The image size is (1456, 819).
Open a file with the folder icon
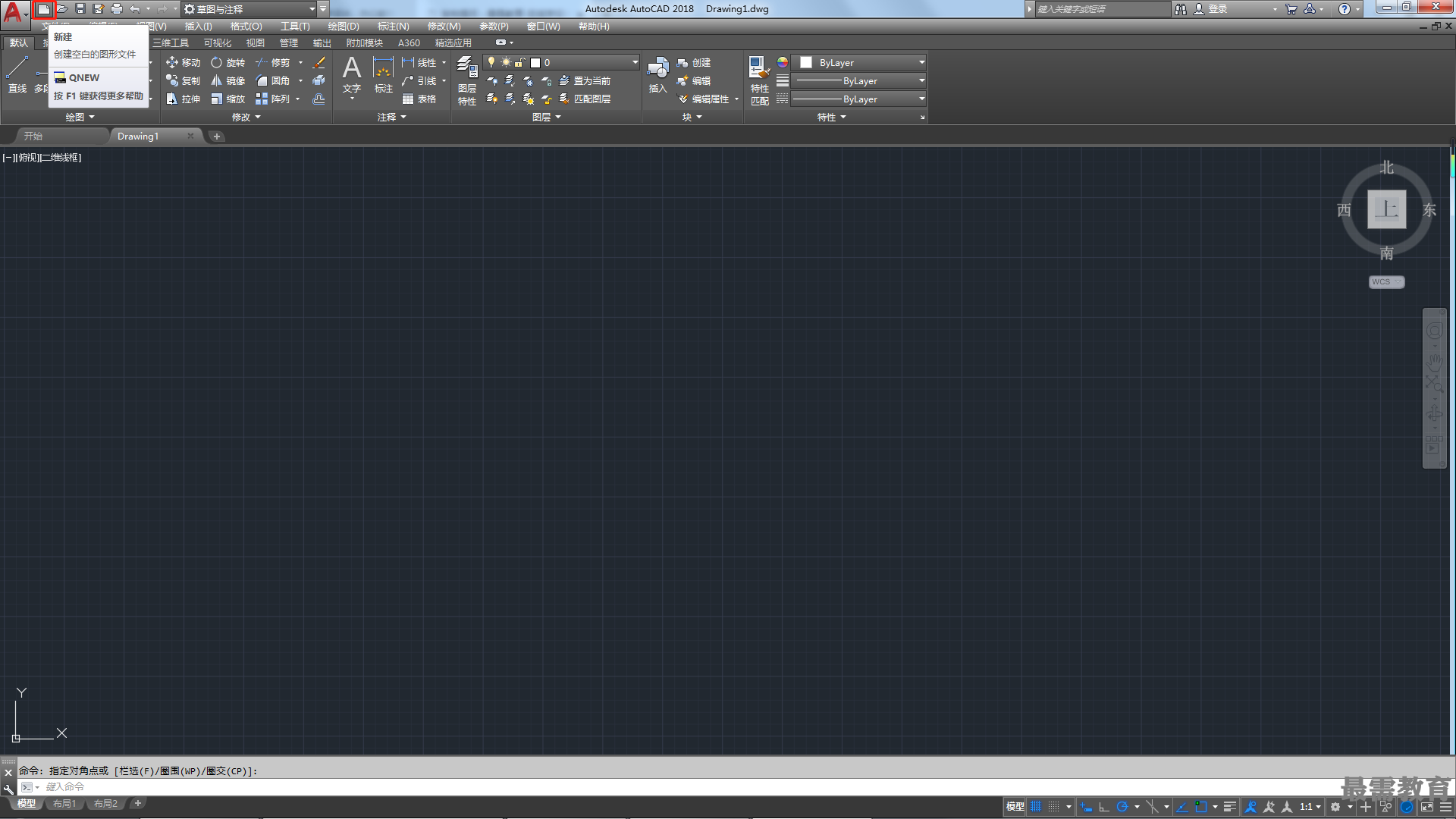[x=62, y=9]
